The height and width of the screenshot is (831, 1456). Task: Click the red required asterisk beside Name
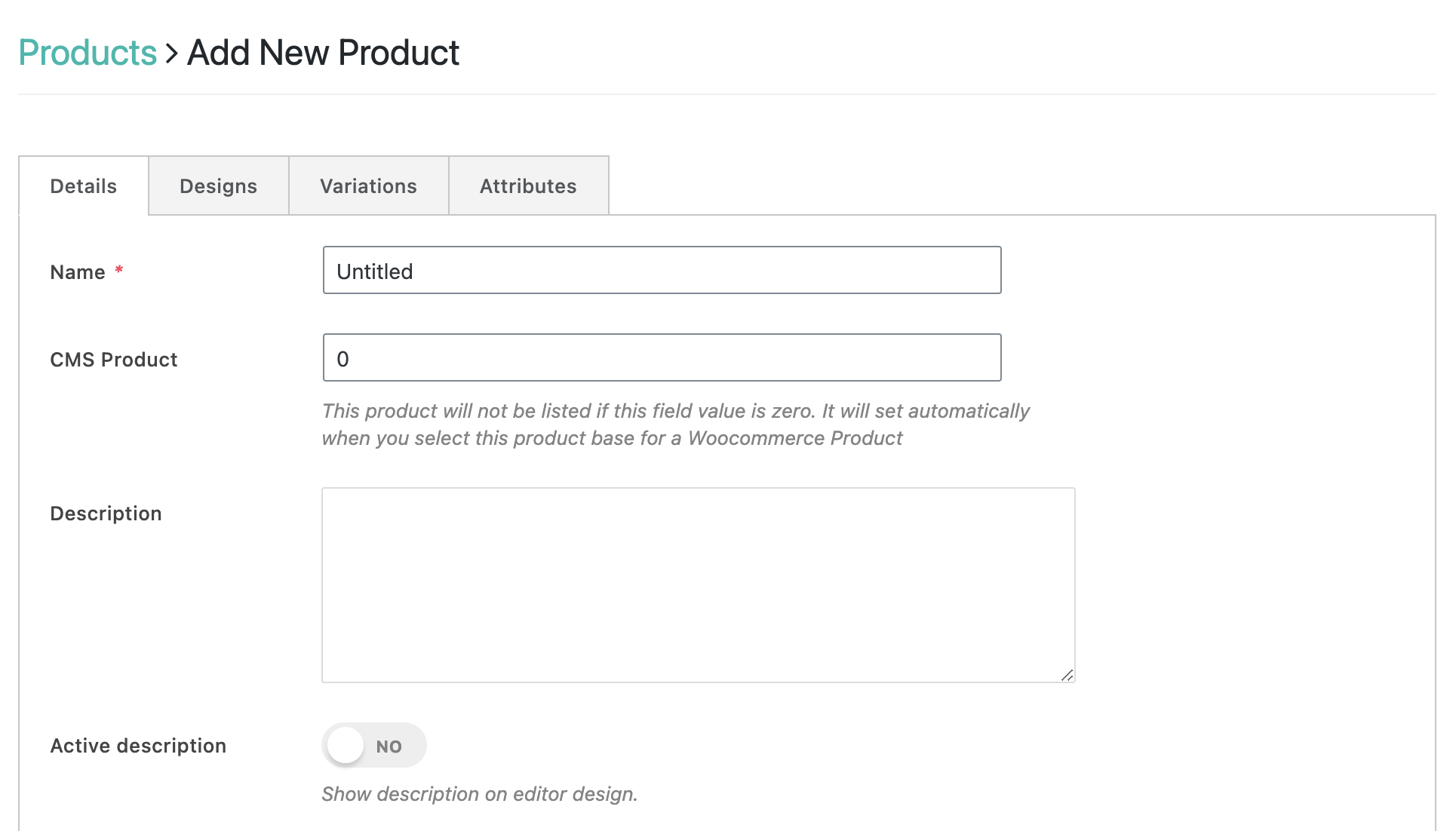[x=118, y=270]
